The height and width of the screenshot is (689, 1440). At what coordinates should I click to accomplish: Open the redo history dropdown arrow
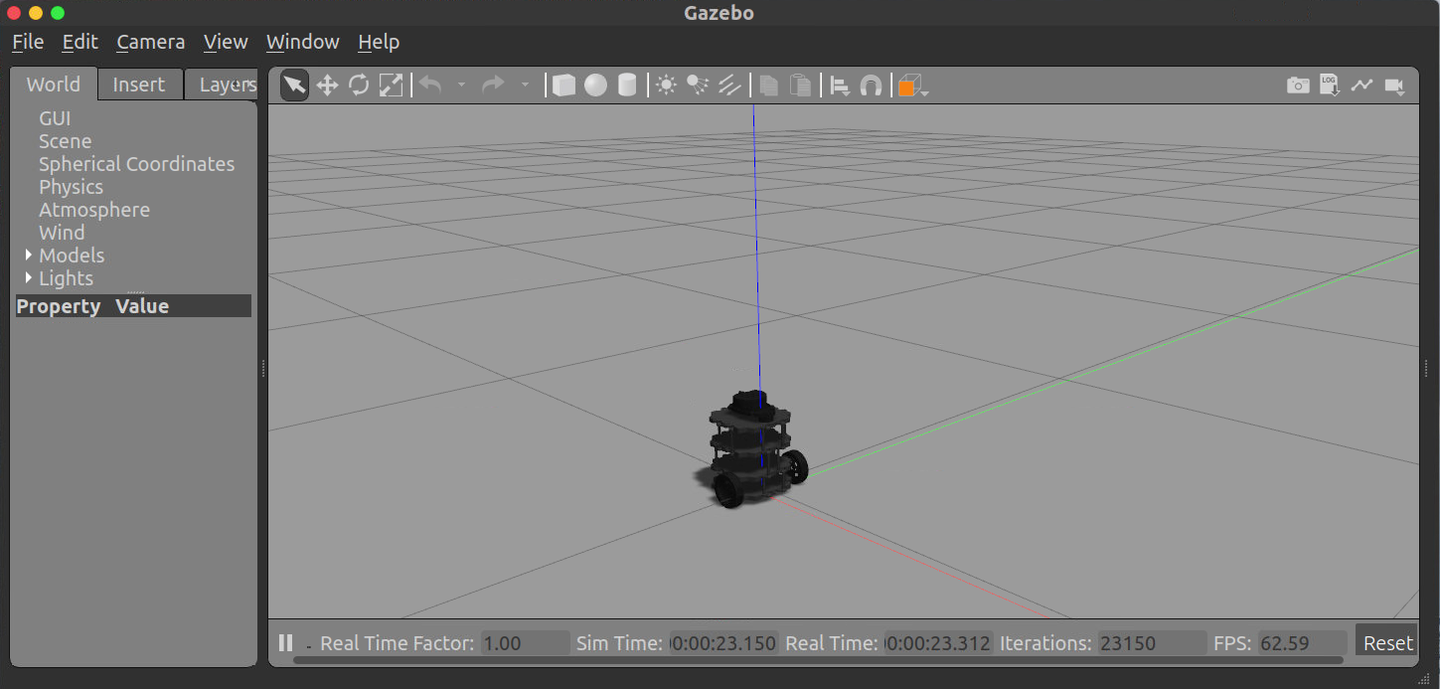point(525,85)
